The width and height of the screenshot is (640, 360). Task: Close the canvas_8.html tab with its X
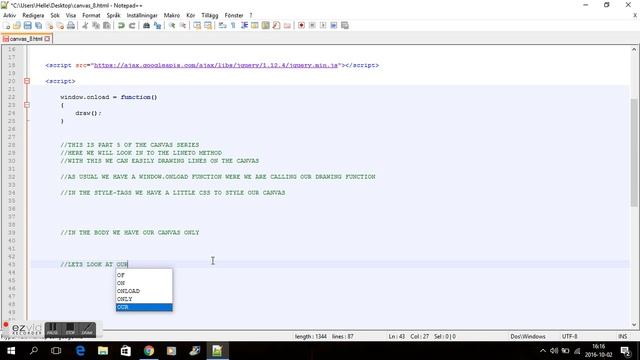47,39
